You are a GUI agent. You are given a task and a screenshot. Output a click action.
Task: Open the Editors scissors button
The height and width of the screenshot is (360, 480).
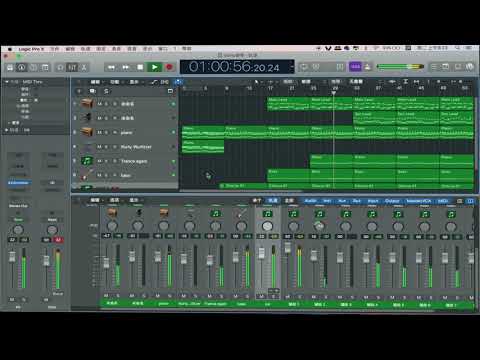84,68
